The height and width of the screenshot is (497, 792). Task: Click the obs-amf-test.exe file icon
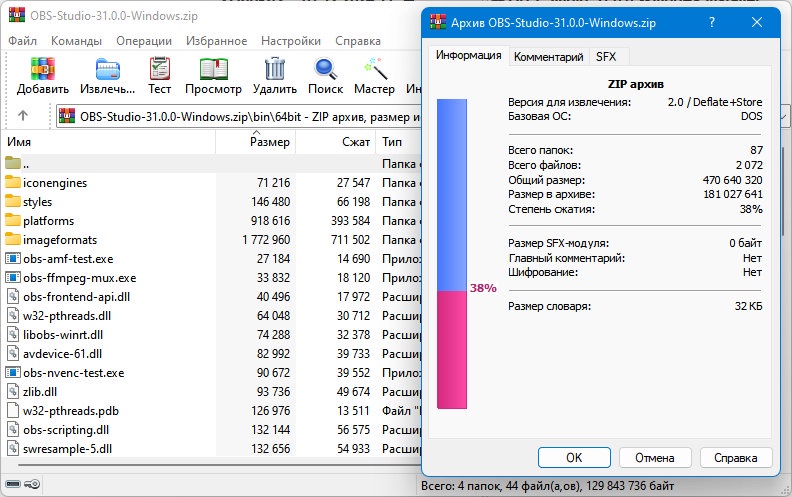pyautogui.click(x=13, y=259)
